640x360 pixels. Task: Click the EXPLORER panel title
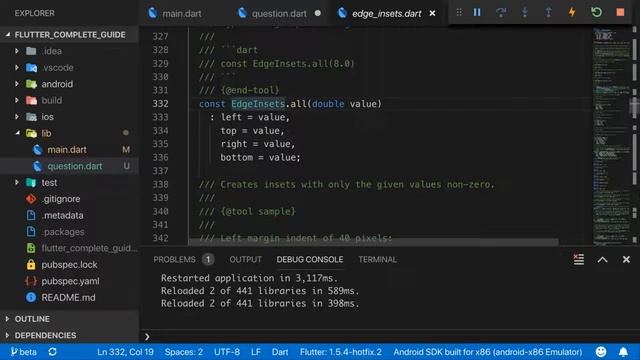(34, 13)
